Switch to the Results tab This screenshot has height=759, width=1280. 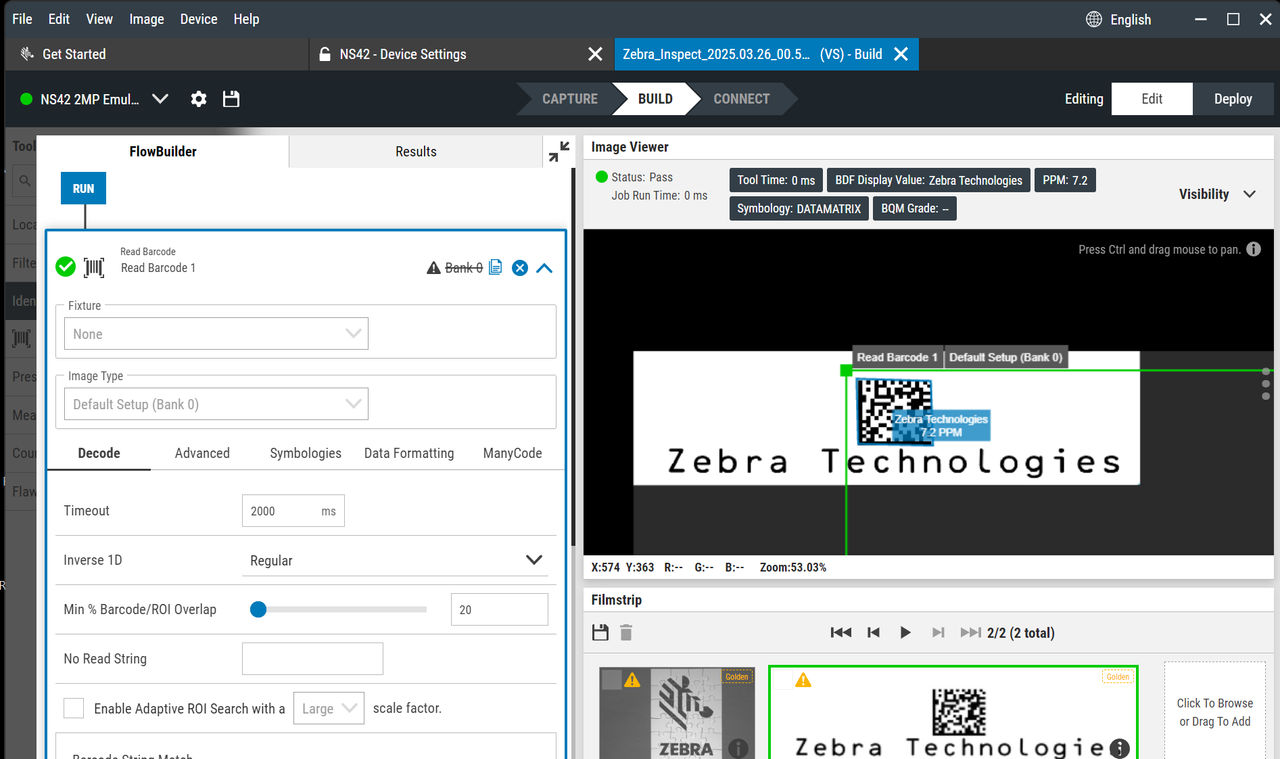[x=416, y=152]
